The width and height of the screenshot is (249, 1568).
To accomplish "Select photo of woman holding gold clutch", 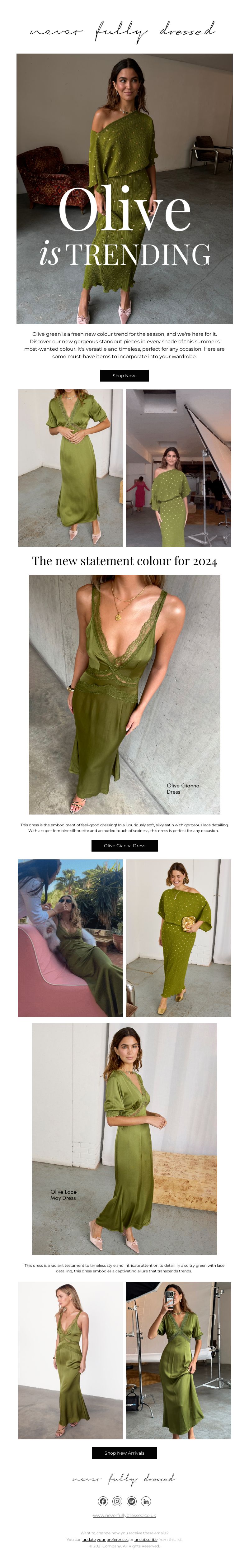I will pyautogui.click(x=178, y=938).
